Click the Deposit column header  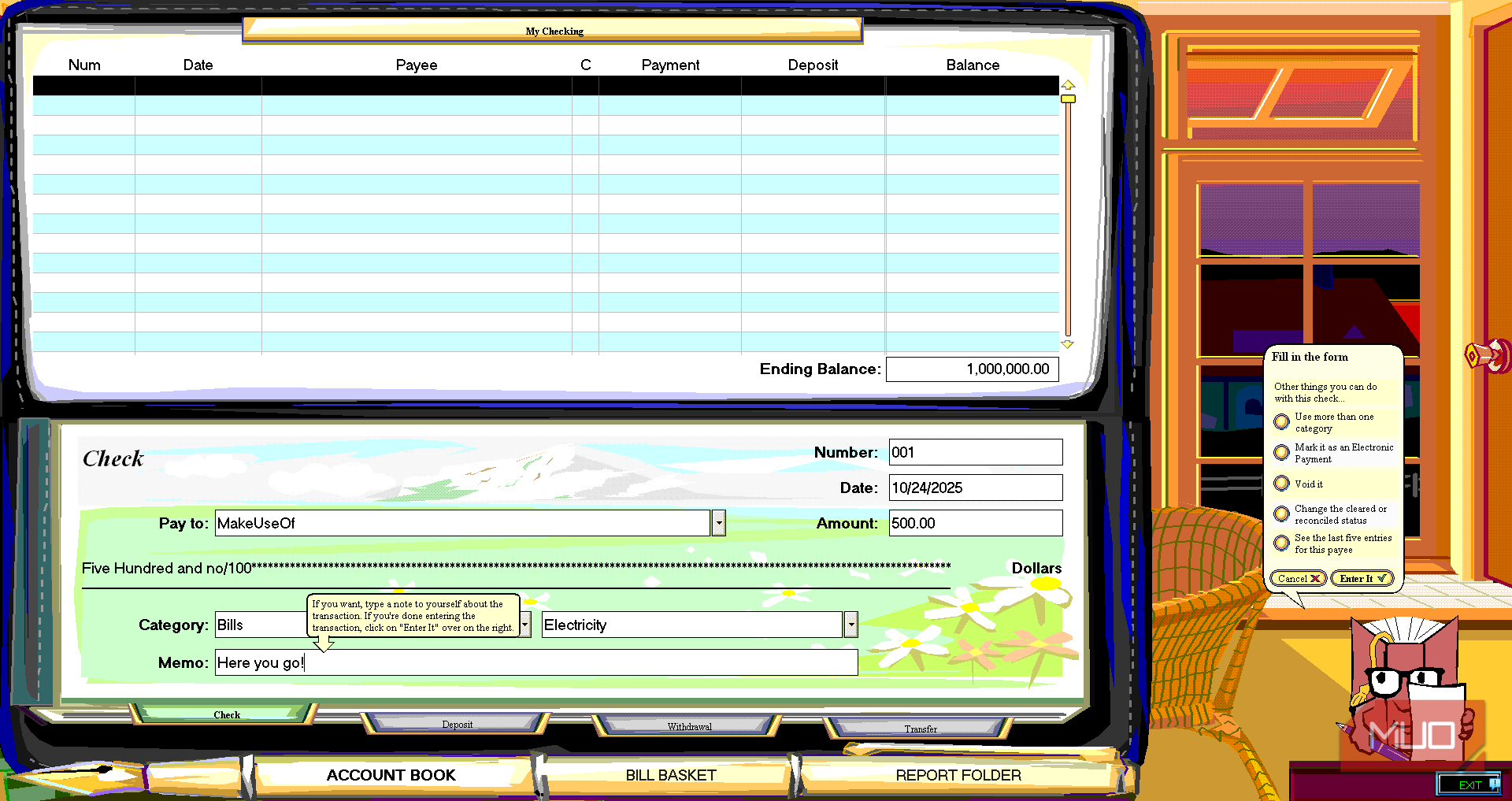[813, 65]
